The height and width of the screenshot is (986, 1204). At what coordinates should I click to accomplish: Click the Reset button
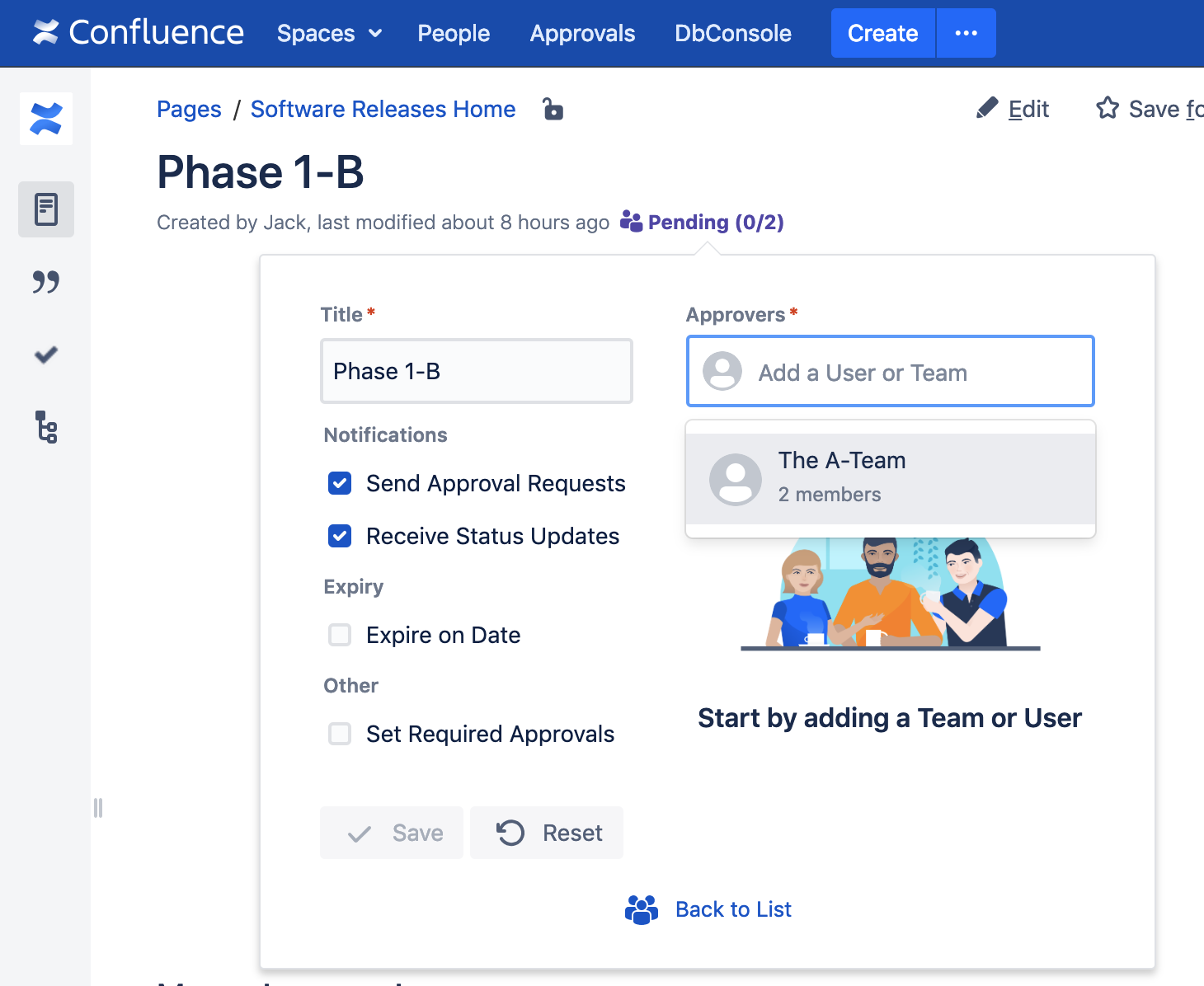pos(547,833)
